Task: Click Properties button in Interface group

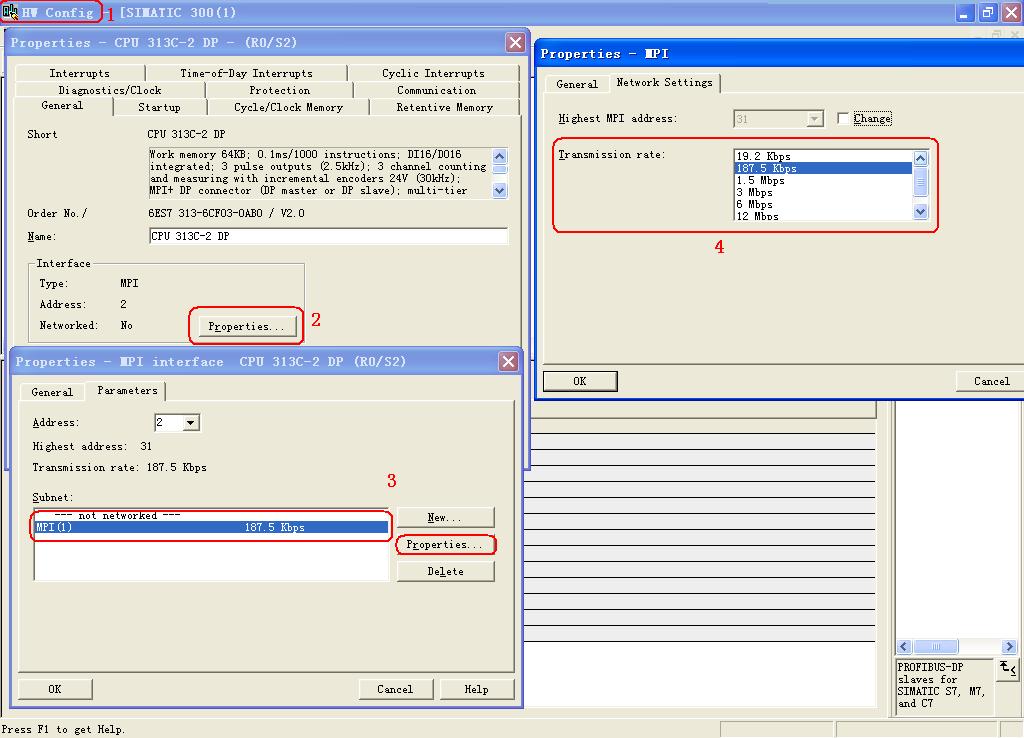Action: point(246,326)
